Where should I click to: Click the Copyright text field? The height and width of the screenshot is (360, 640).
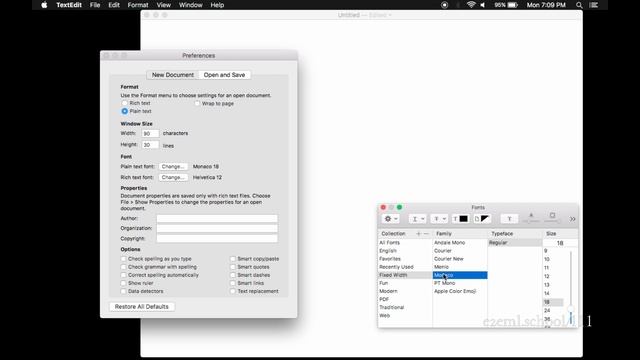coord(217,238)
